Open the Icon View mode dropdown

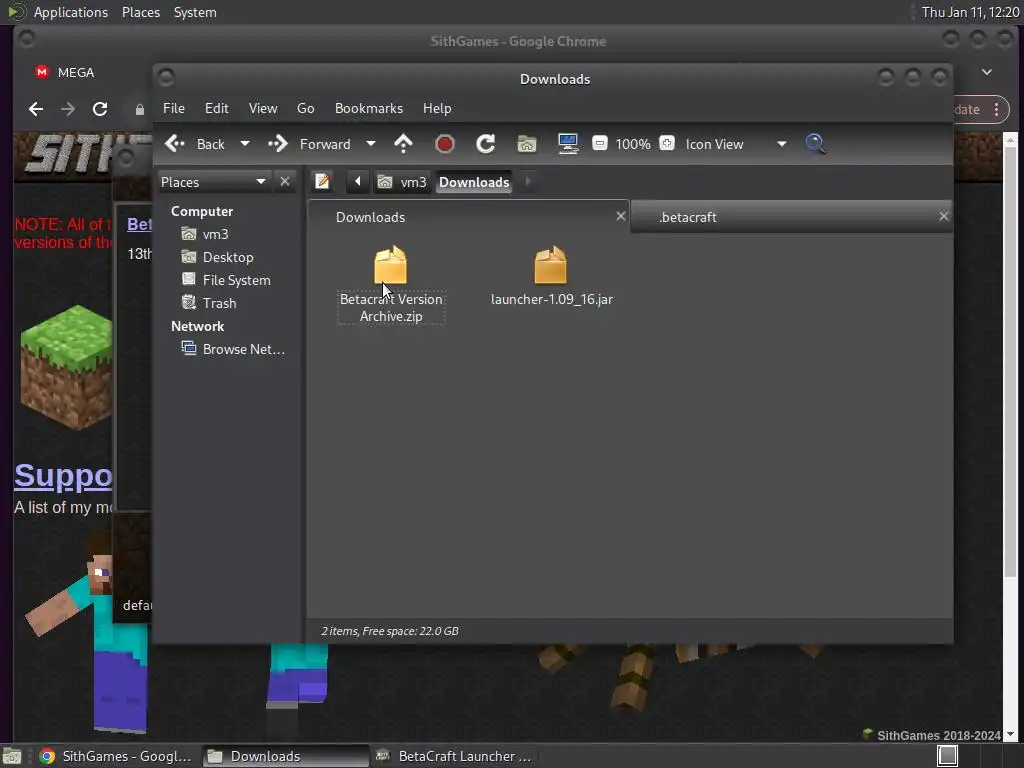coord(735,144)
